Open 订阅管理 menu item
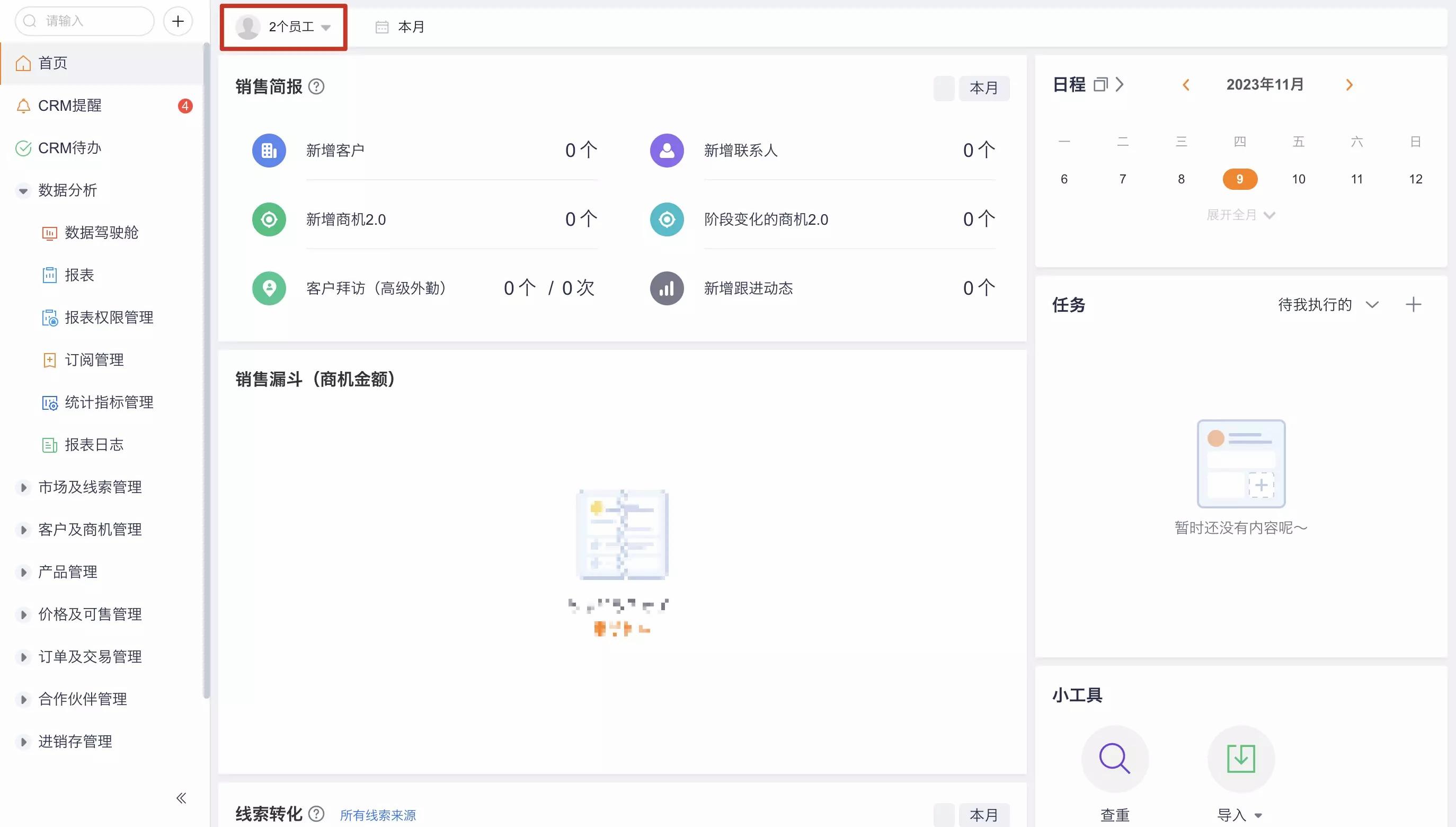Image resolution: width=1456 pixels, height=827 pixels. pos(102,360)
